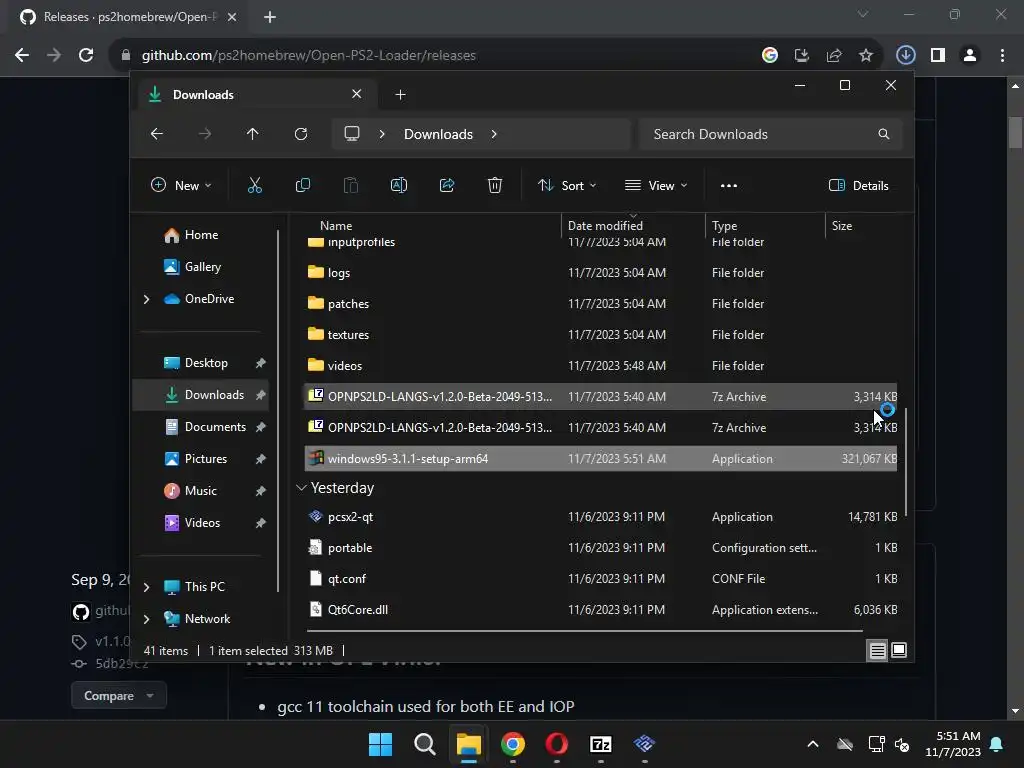Sort by Type column header
This screenshot has width=1024, height=768.
724,226
